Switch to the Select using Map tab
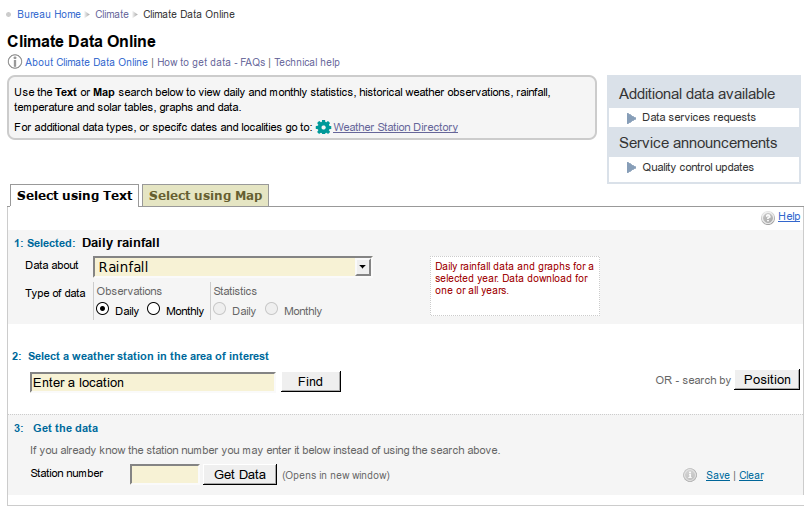804x510 pixels. pos(205,196)
